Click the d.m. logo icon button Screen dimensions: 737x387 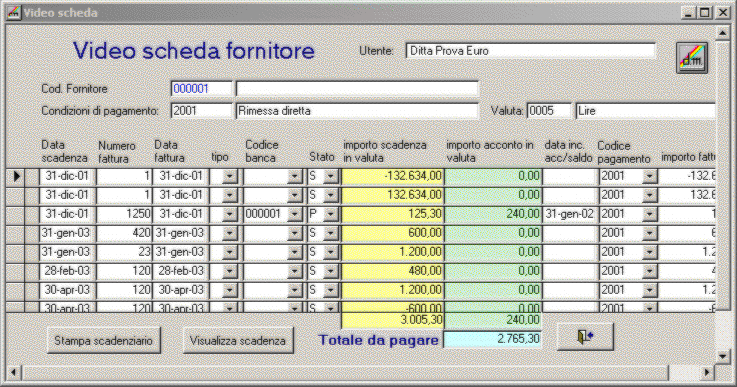[x=692, y=58]
